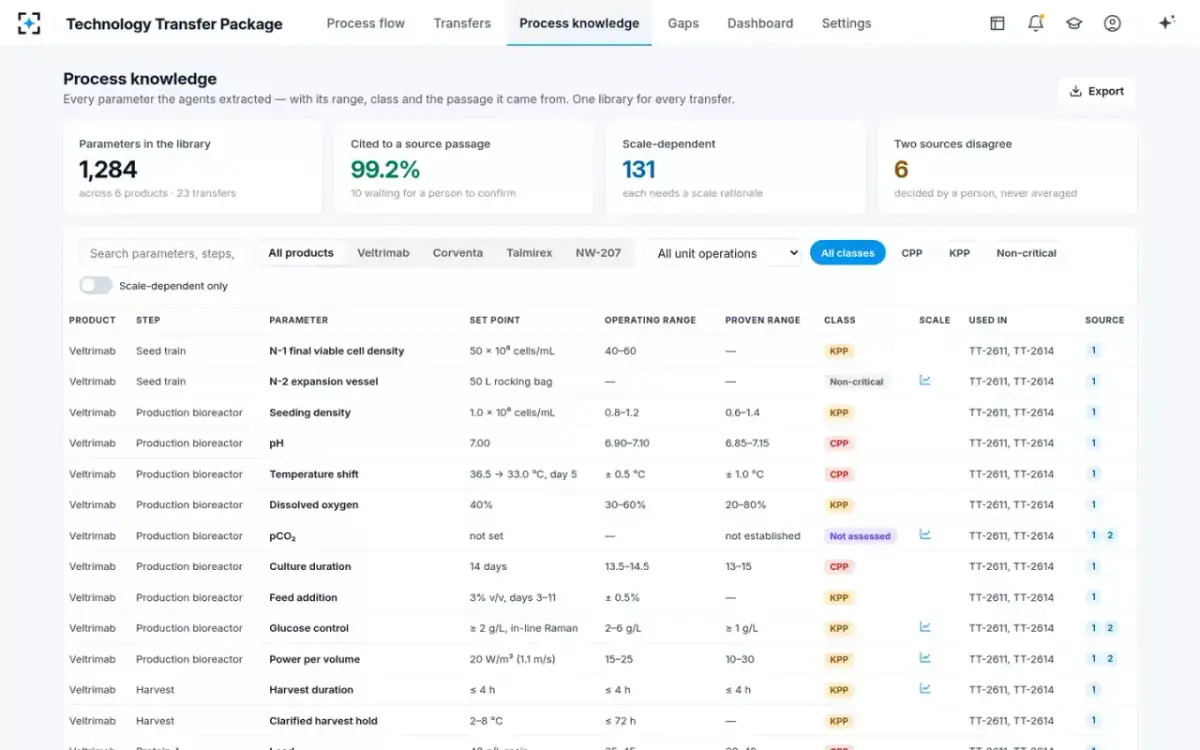
Task: Click the Not assessed class badge
Action: tap(860, 536)
